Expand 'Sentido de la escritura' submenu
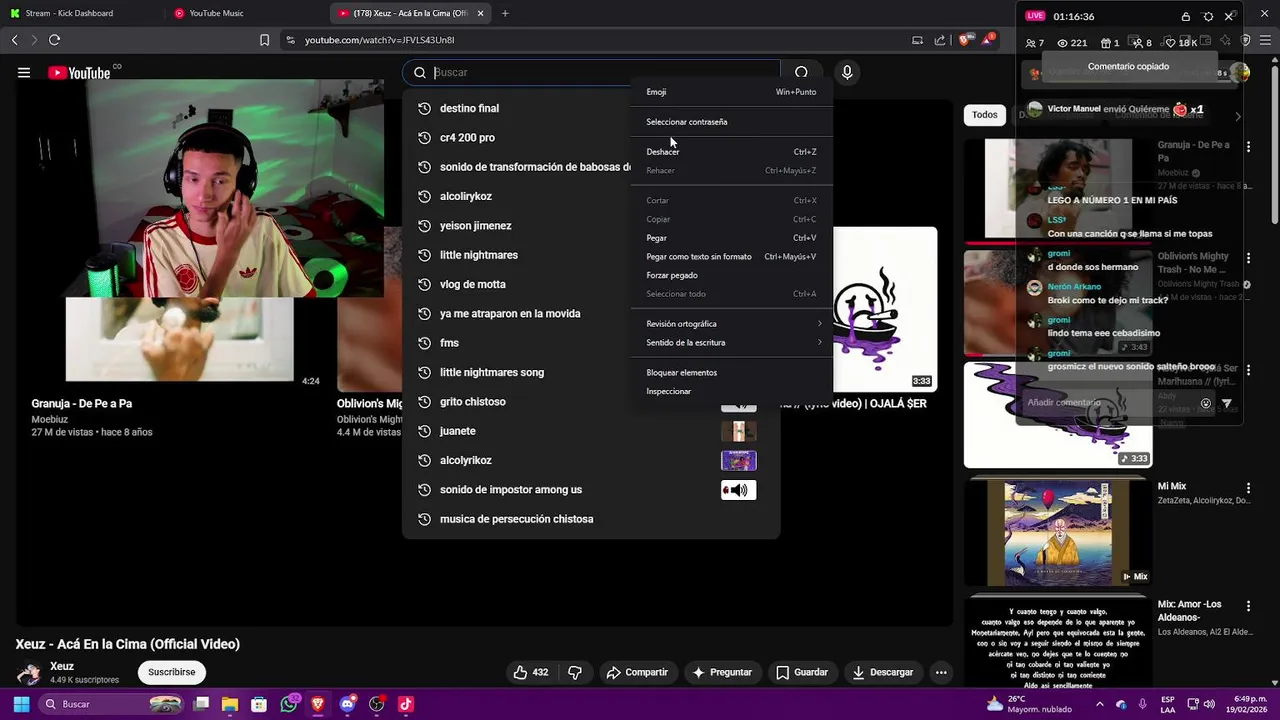1280x720 pixels. (x=732, y=342)
